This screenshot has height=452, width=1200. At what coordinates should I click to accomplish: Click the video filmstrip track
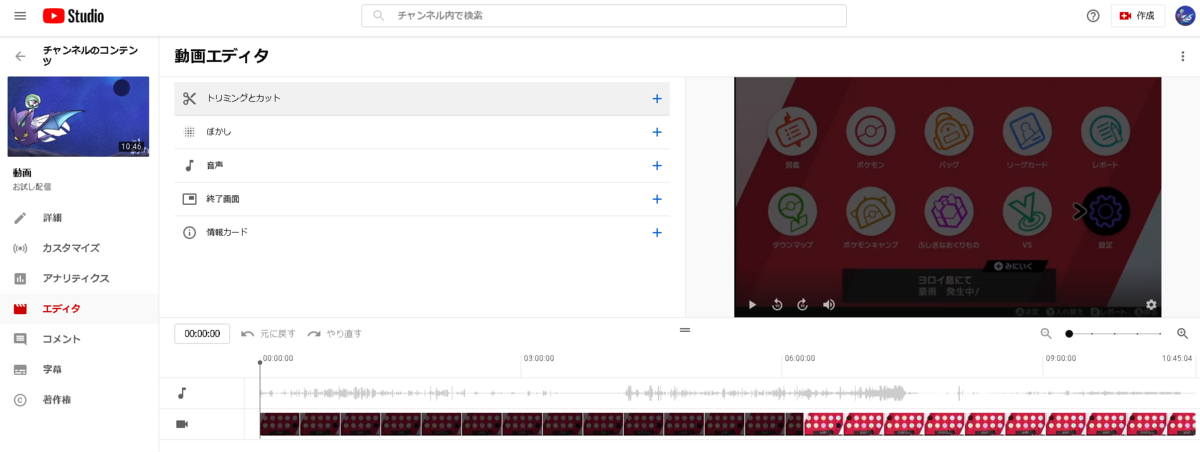click(727, 424)
